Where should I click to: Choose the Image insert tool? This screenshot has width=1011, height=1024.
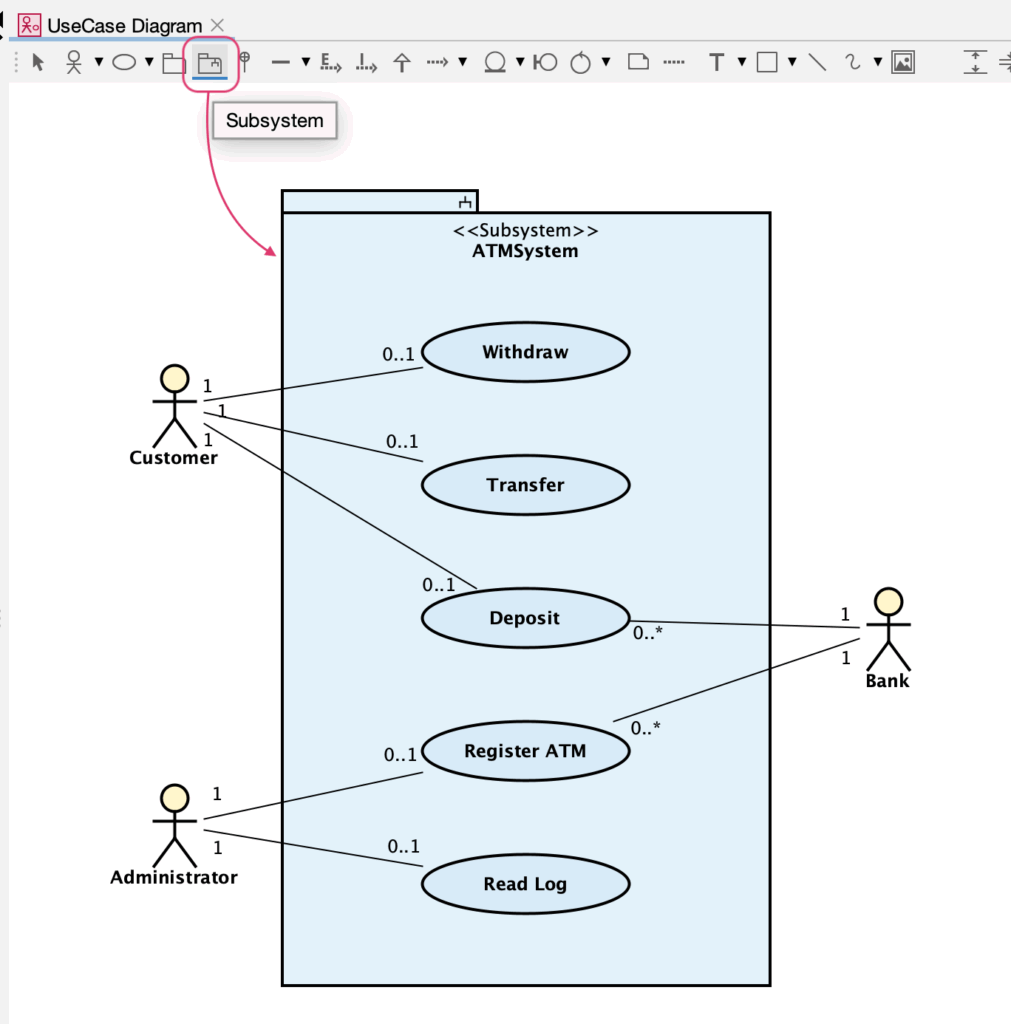903,63
